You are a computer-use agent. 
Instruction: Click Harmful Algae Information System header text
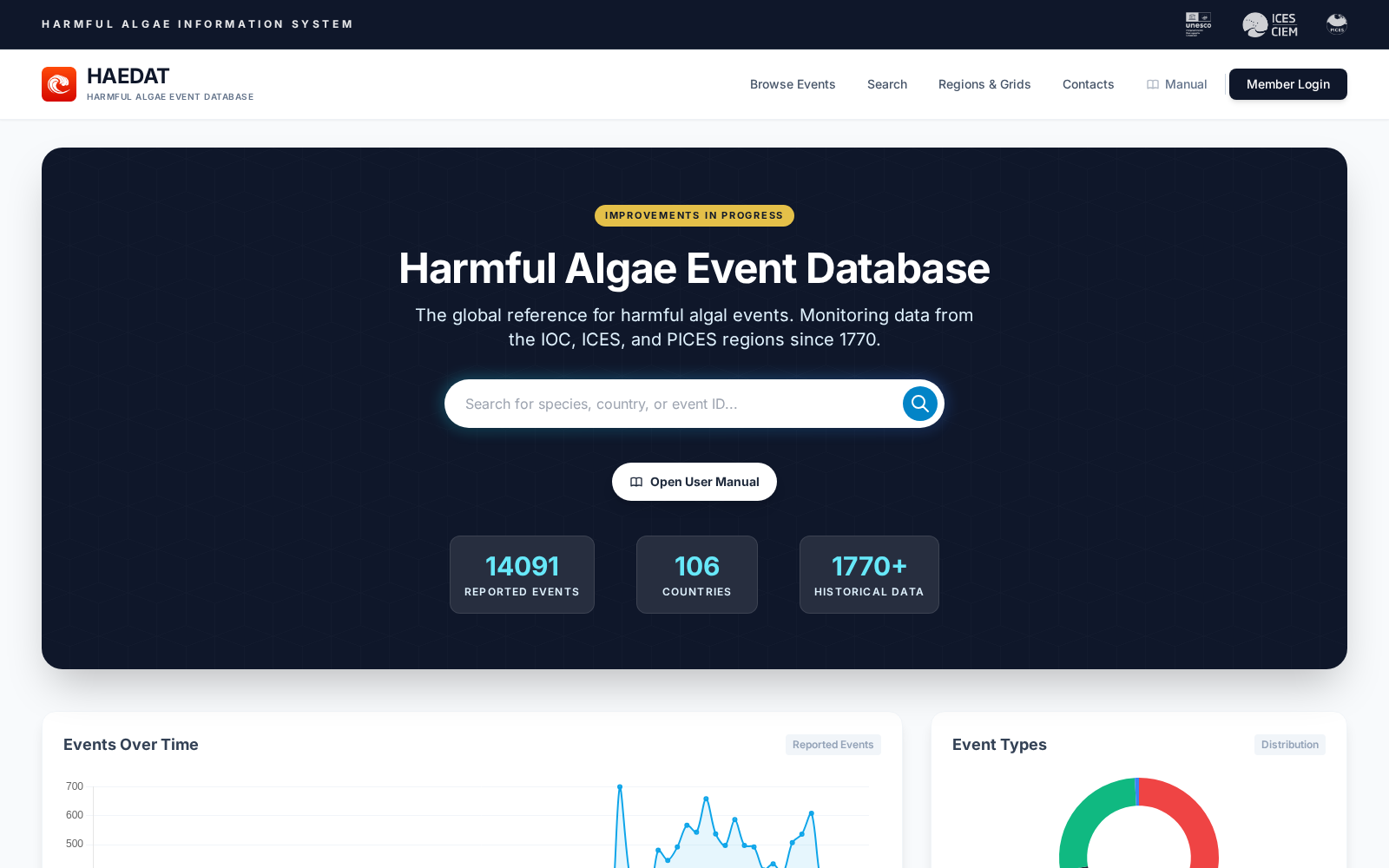(x=197, y=24)
